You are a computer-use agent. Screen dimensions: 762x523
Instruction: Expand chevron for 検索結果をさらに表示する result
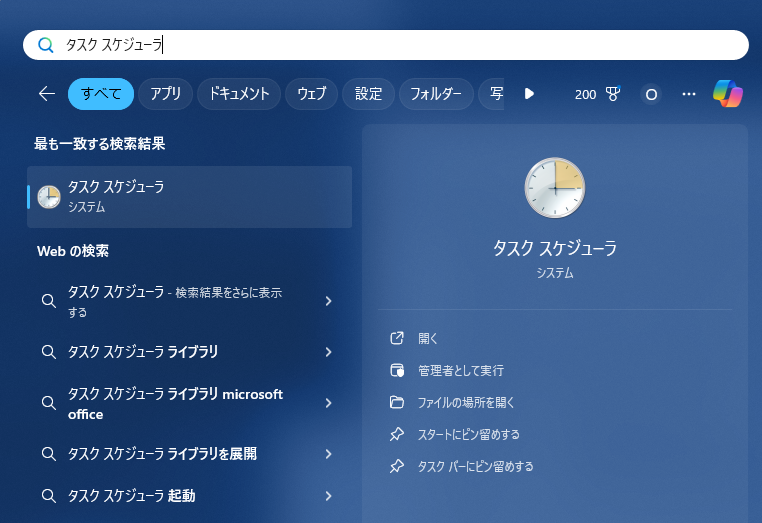tap(329, 301)
